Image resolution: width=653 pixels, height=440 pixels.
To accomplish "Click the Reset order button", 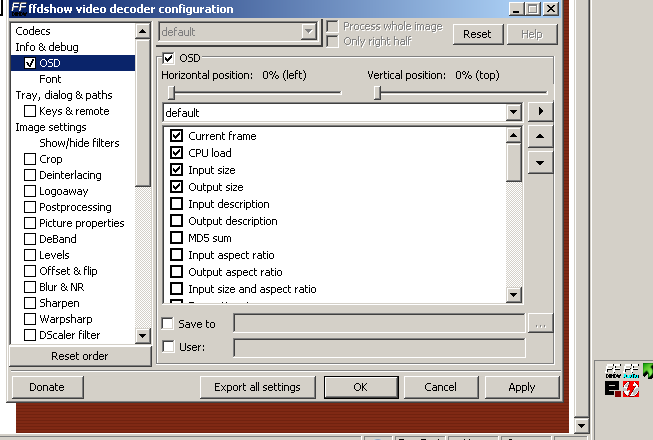I will click(x=80, y=356).
